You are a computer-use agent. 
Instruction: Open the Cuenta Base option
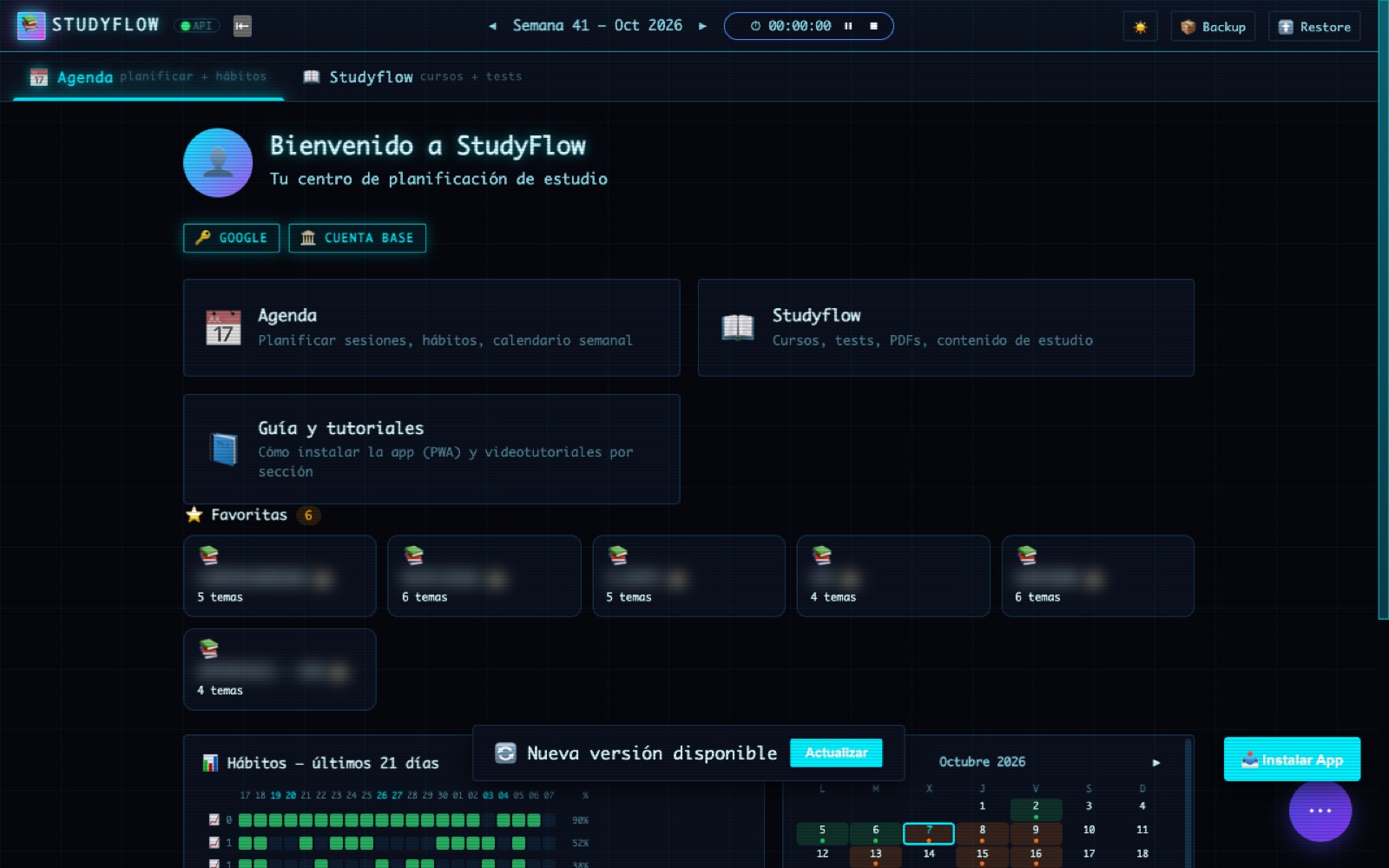click(x=357, y=238)
